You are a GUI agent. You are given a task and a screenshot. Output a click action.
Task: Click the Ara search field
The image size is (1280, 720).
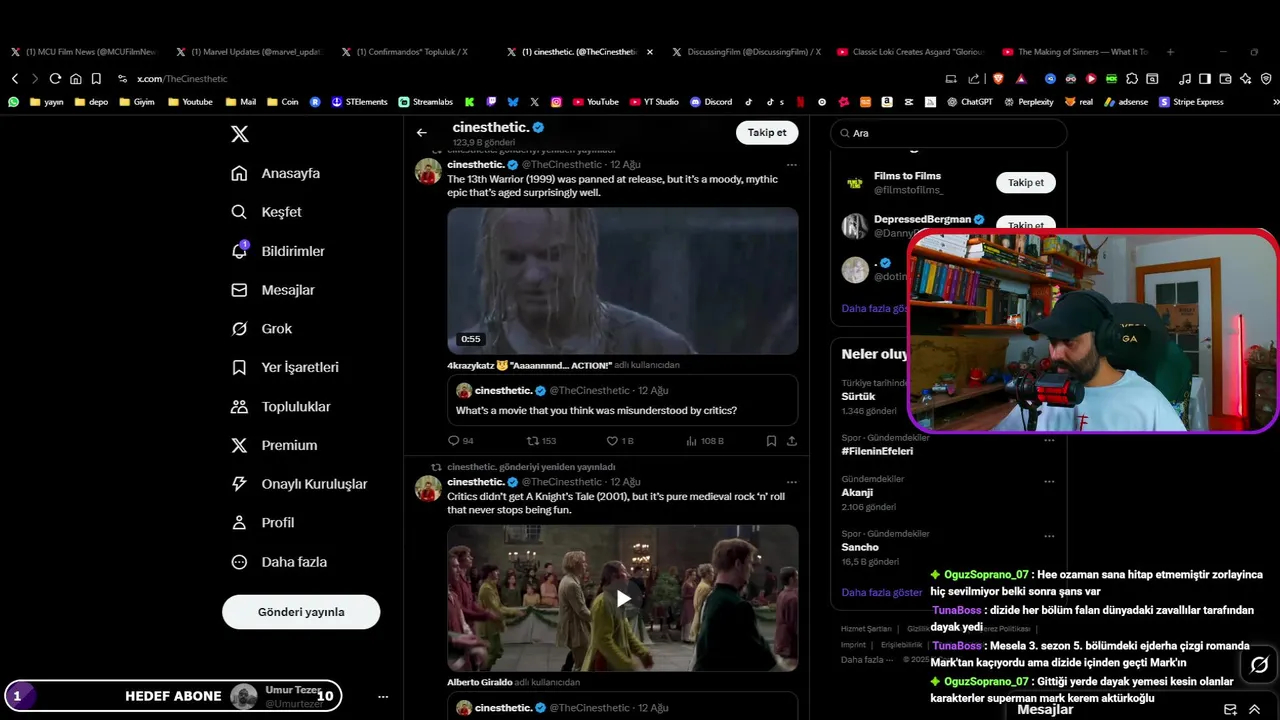click(x=950, y=133)
